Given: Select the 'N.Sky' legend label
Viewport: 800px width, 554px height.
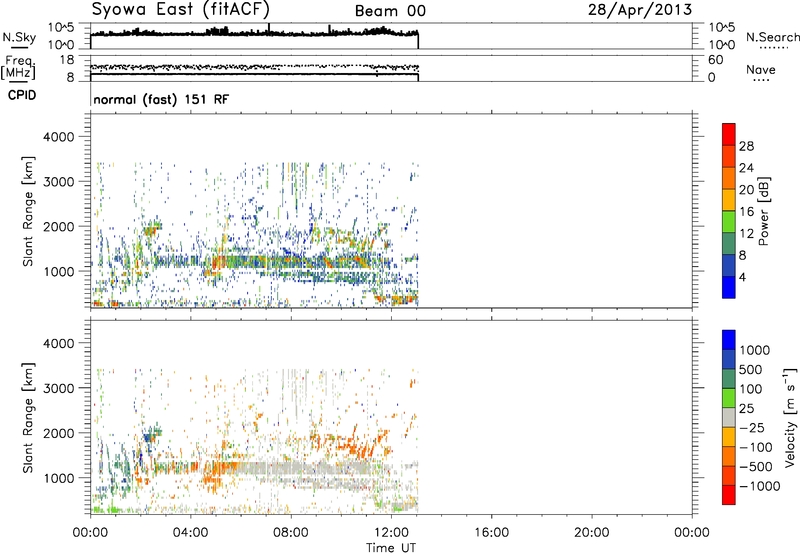Looking at the screenshot, I should [19, 37].
